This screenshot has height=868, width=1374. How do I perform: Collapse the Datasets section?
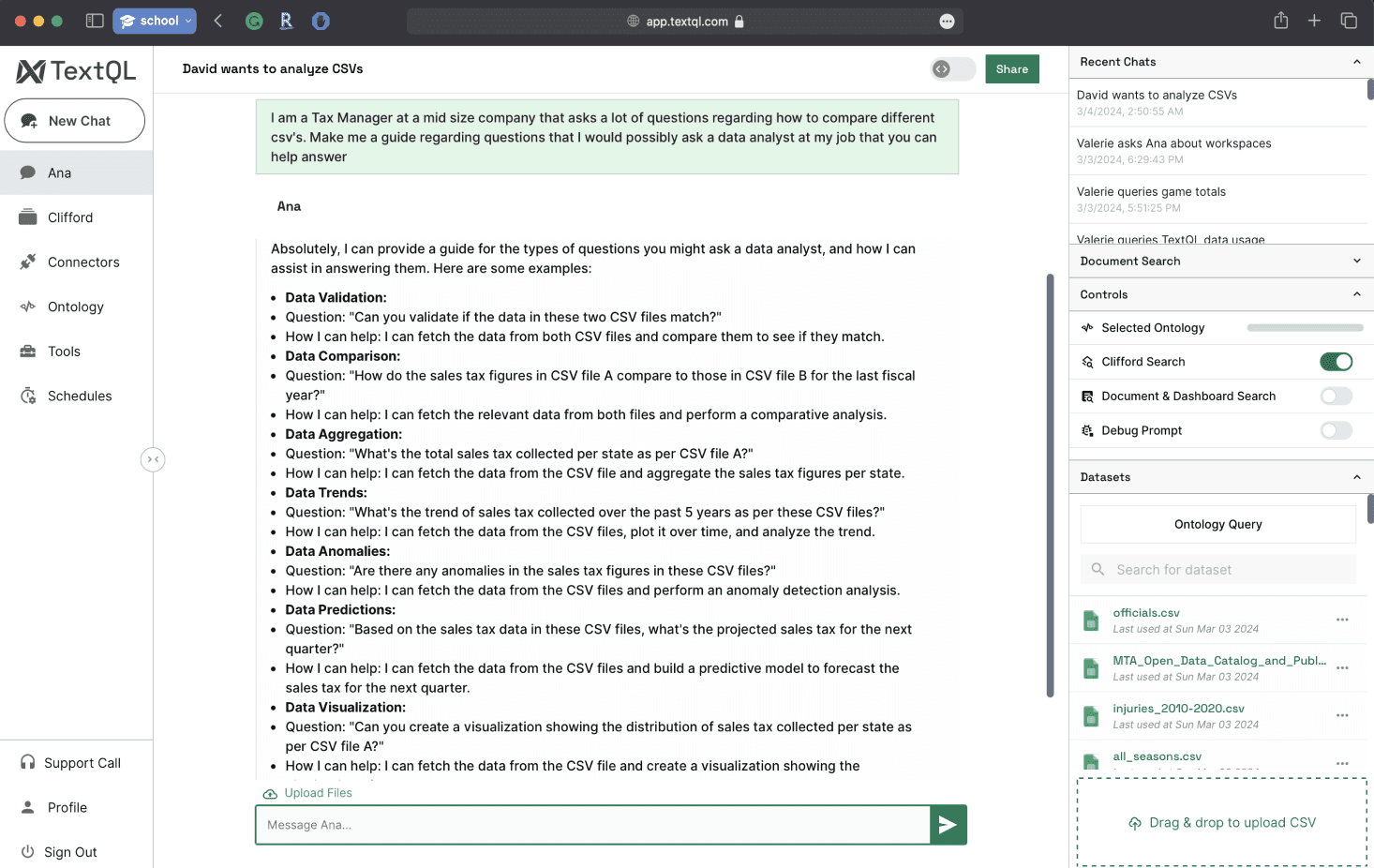1356,477
